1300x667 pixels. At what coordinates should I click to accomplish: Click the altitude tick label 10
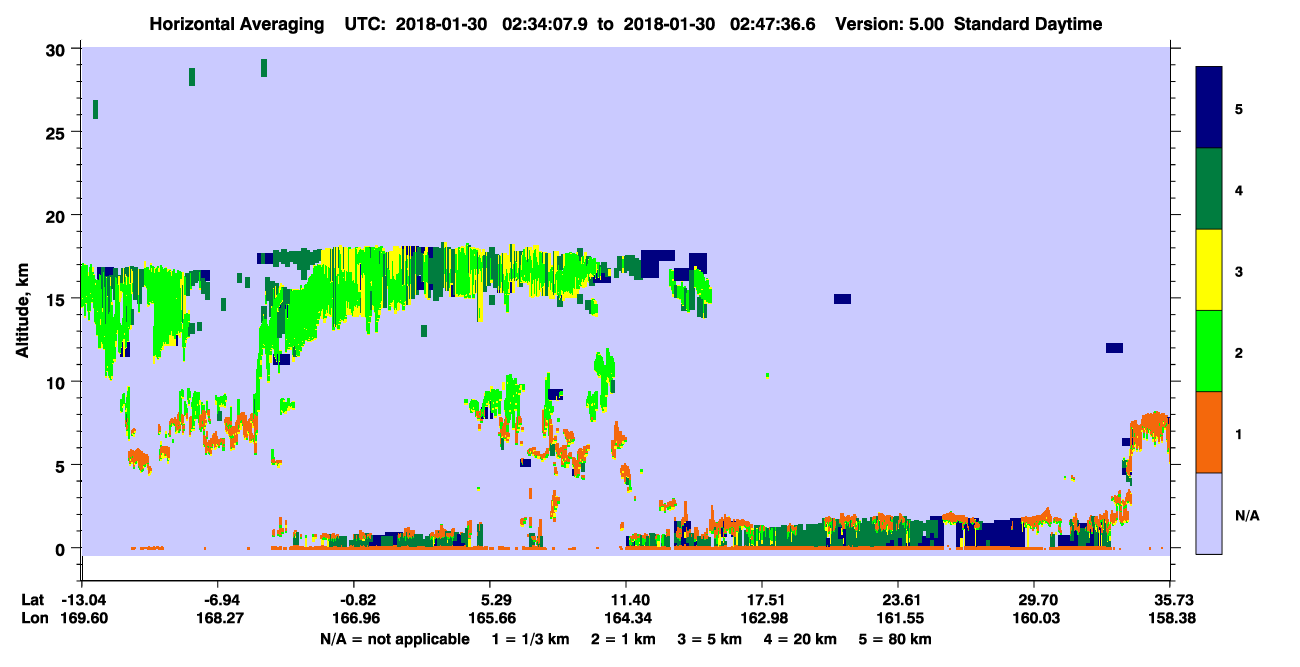coord(57,382)
